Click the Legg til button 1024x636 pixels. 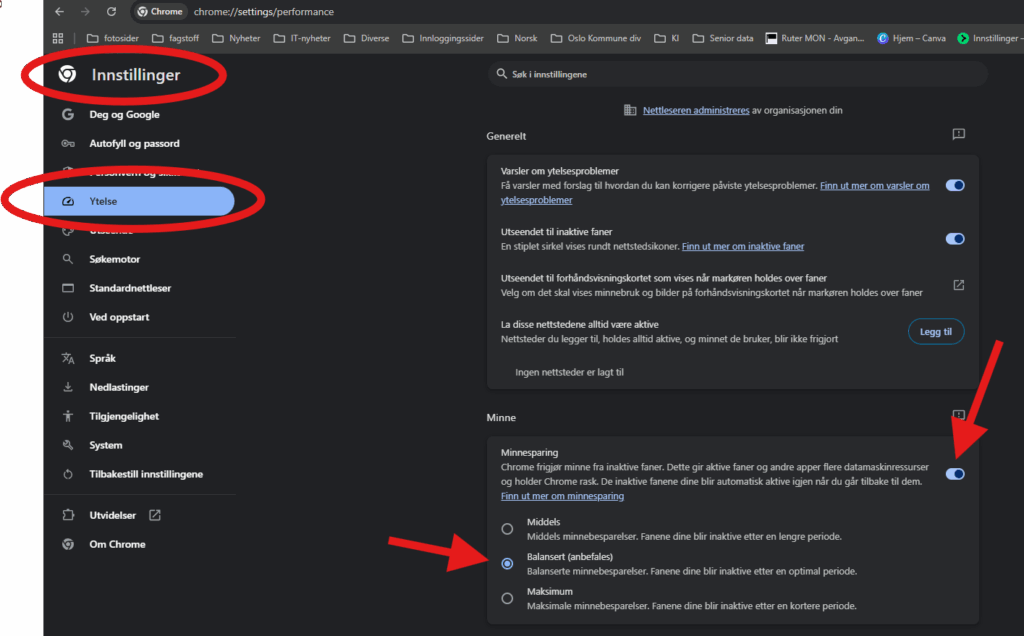point(936,331)
